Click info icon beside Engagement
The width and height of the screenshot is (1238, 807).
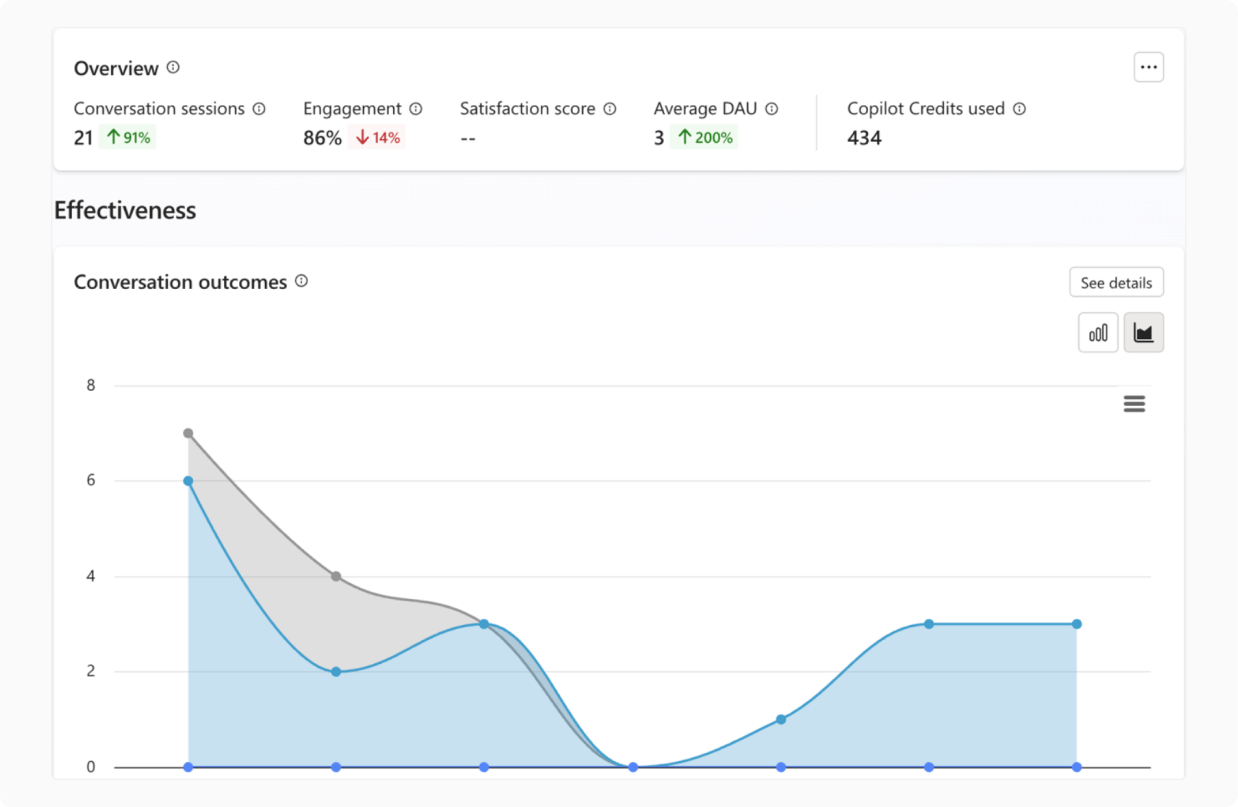416,109
